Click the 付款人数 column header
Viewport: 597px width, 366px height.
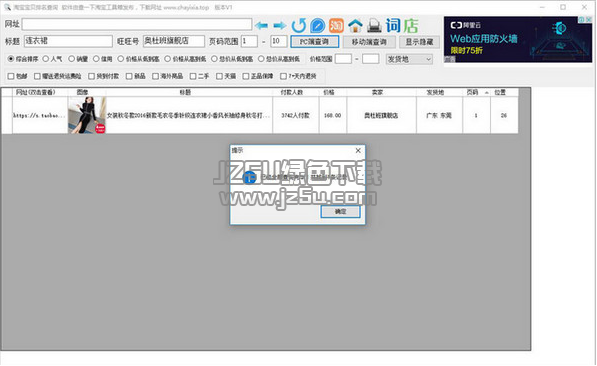295,92
